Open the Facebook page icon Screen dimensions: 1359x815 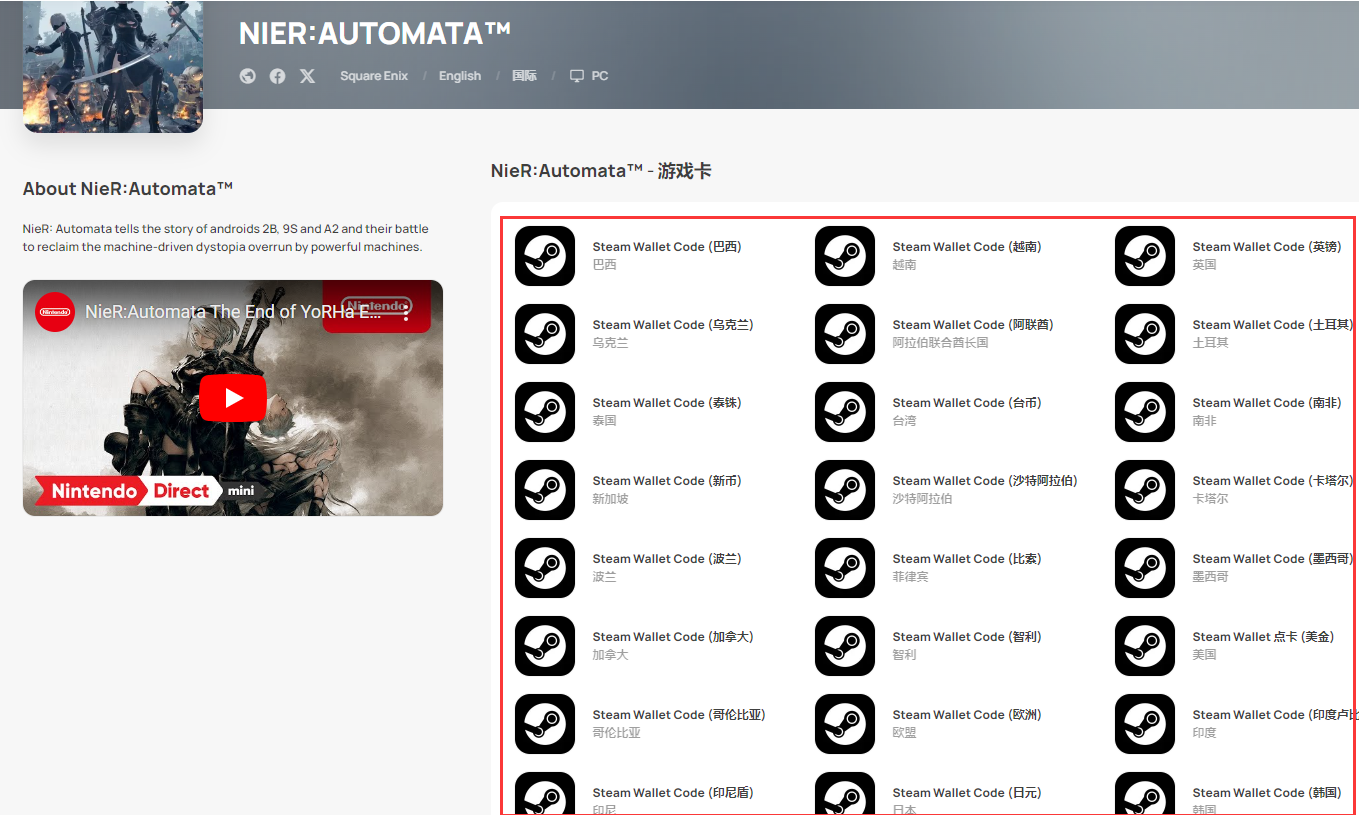(277, 76)
